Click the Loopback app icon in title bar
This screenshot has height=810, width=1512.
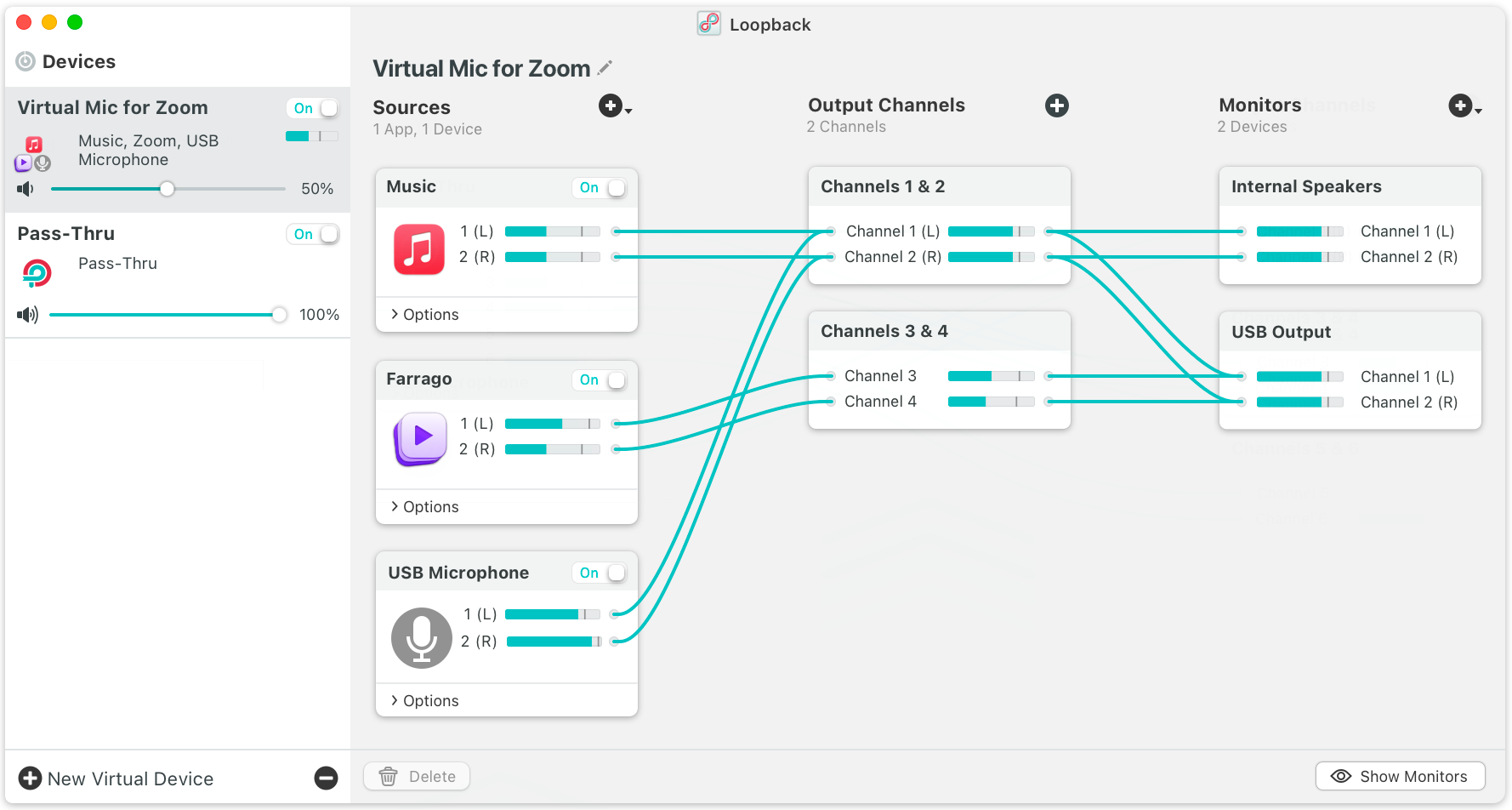[708, 23]
